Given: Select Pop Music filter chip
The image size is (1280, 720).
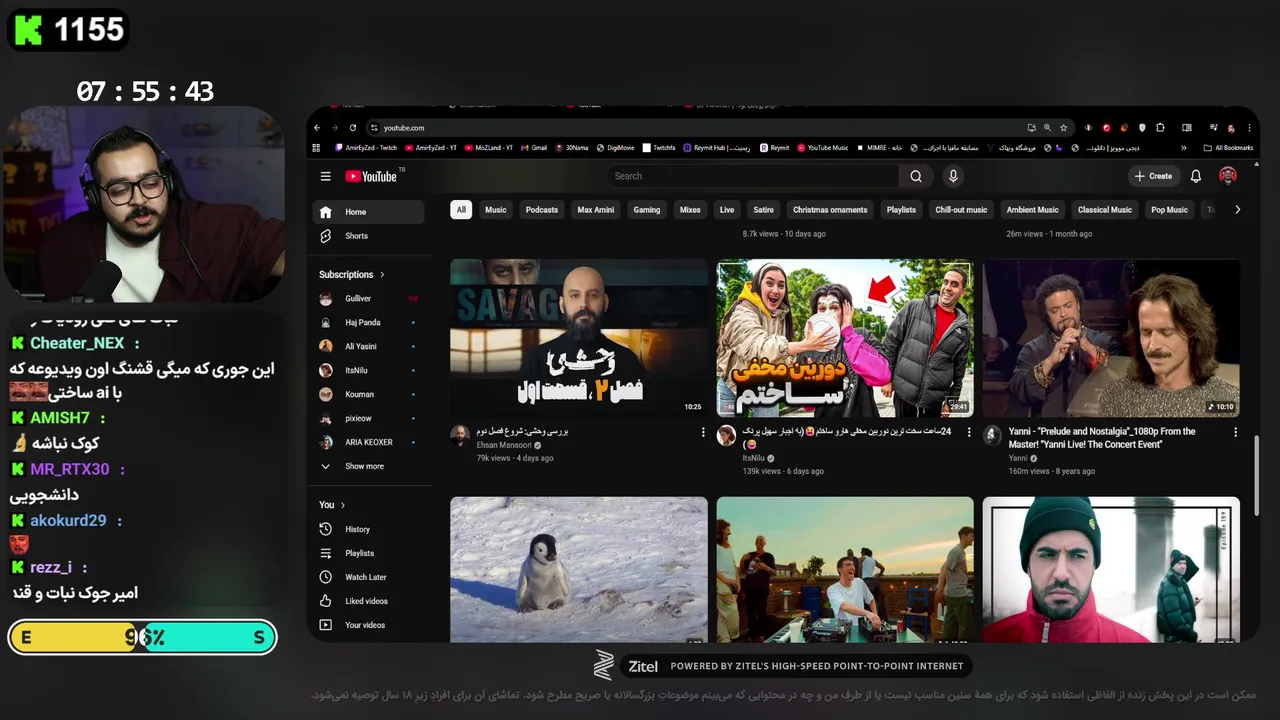Looking at the screenshot, I should pyautogui.click(x=1169, y=210).
